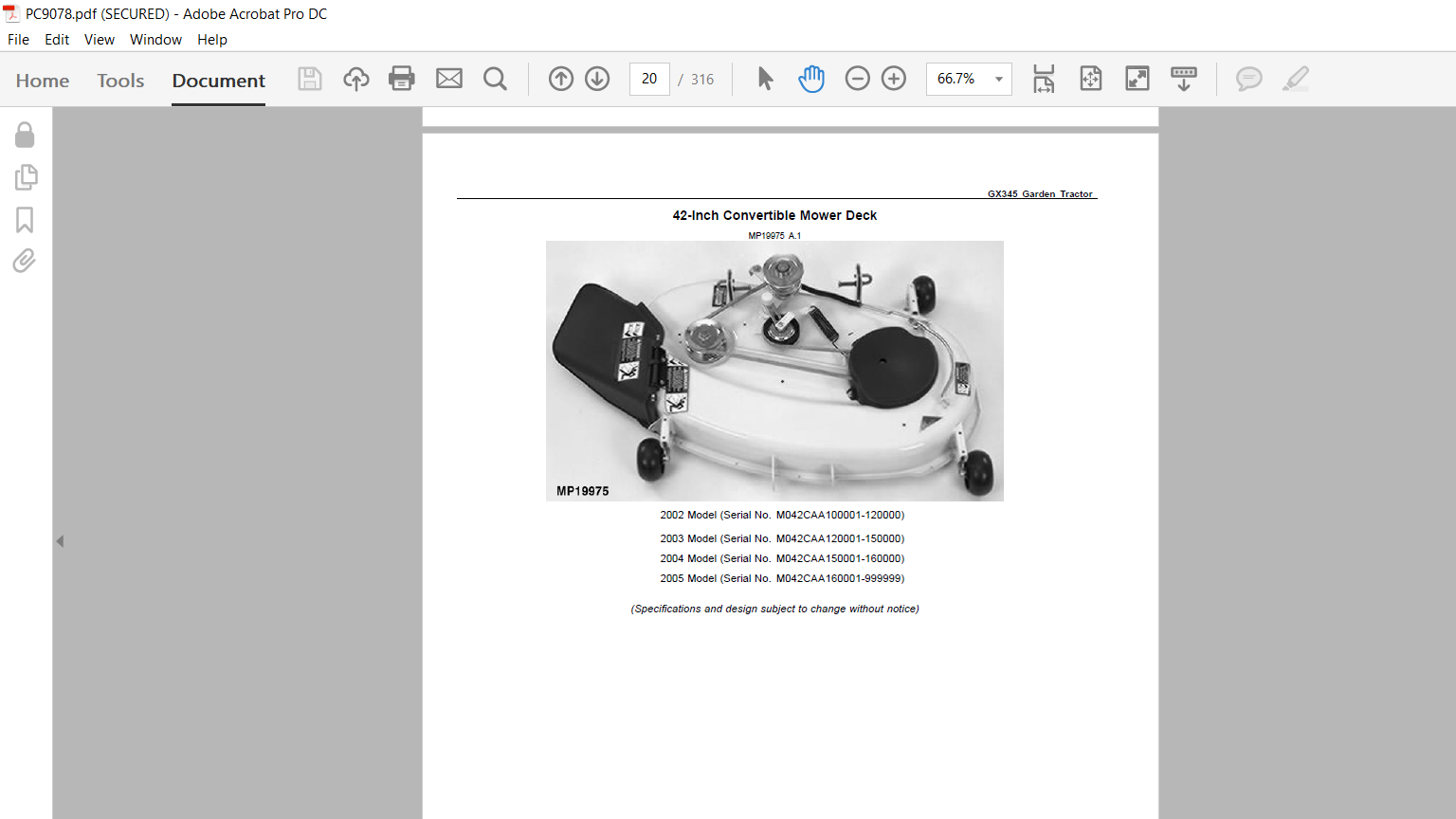Zoom out with minus icon

pos(857,79)
